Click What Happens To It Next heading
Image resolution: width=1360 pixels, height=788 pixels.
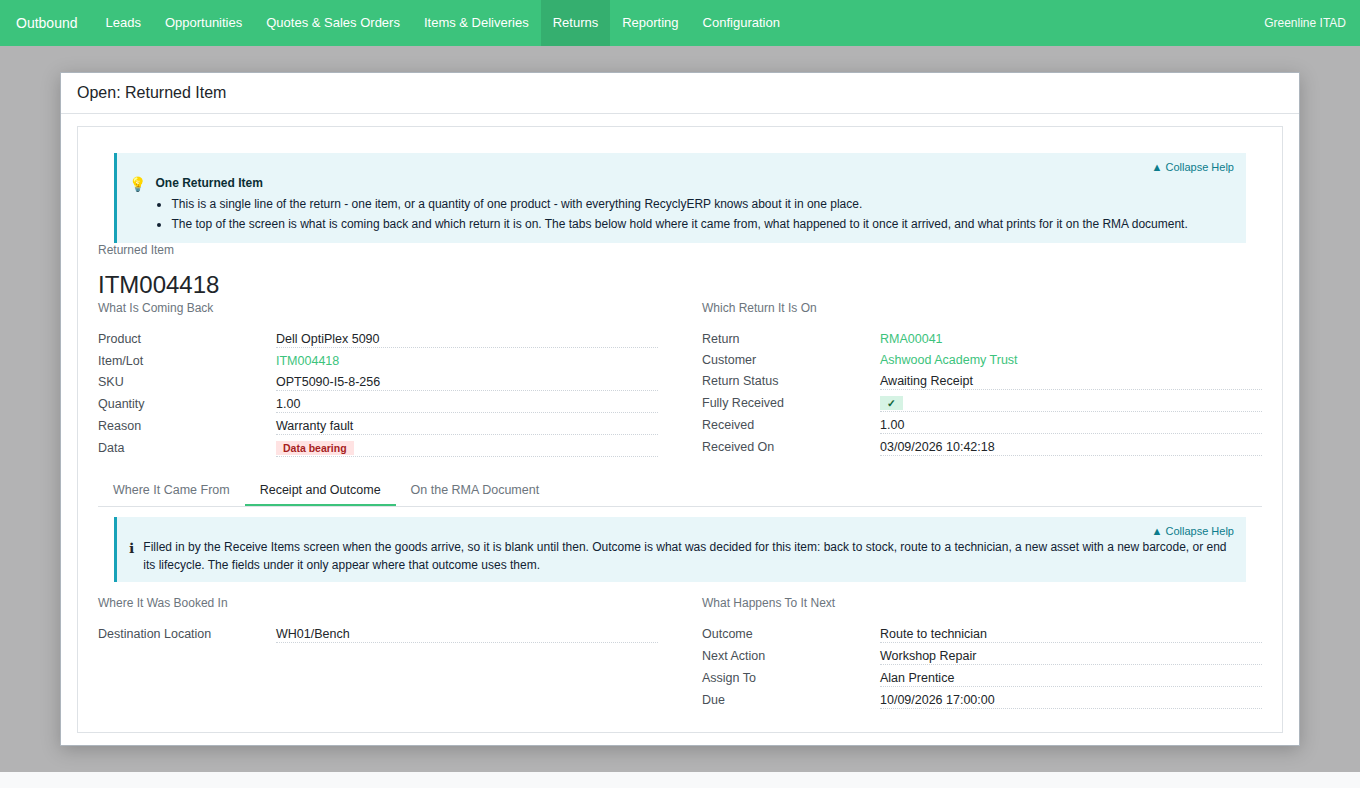tap(768, 603)
